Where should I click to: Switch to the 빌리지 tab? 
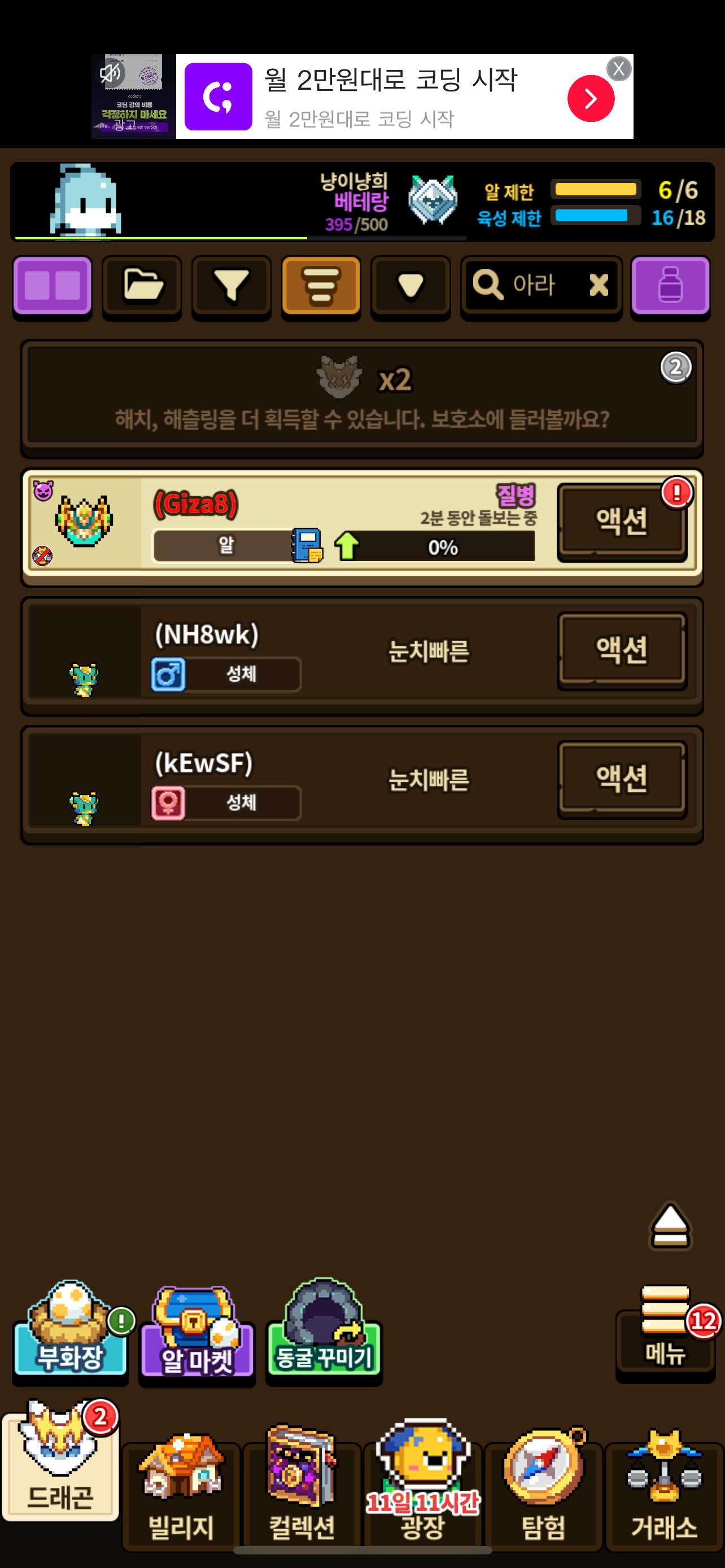click(x=181, y=1492)
